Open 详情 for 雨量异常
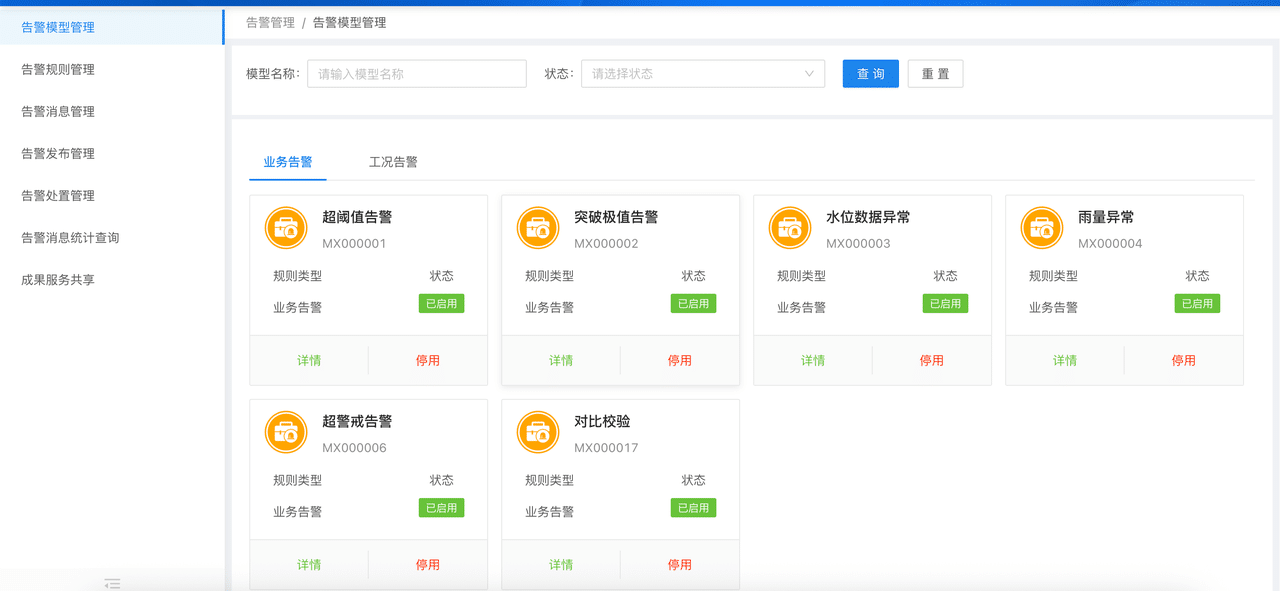1280x591 pixels. click(x=1065, y=360)
